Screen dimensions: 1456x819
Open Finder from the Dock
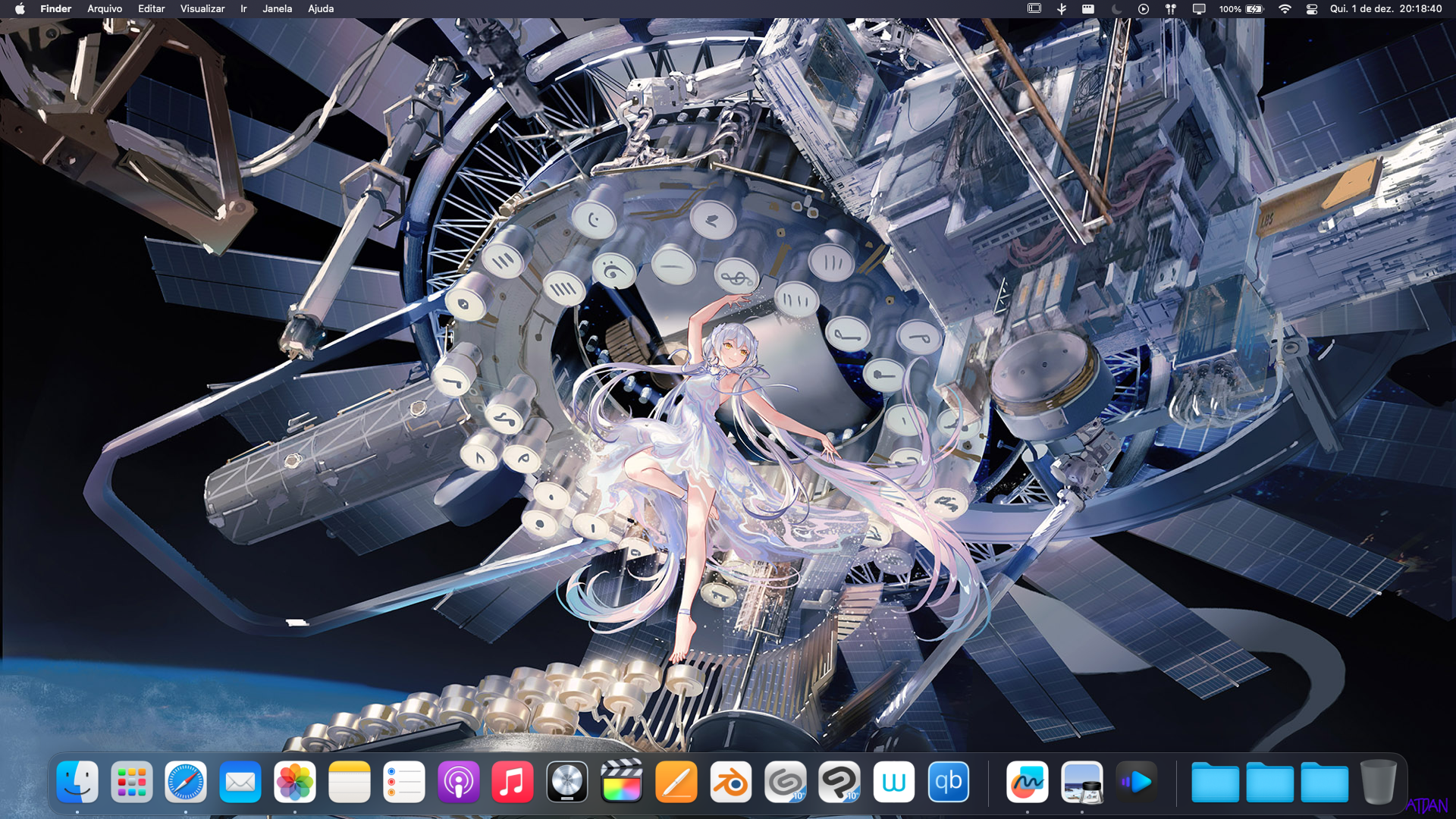tap(77, 782)
